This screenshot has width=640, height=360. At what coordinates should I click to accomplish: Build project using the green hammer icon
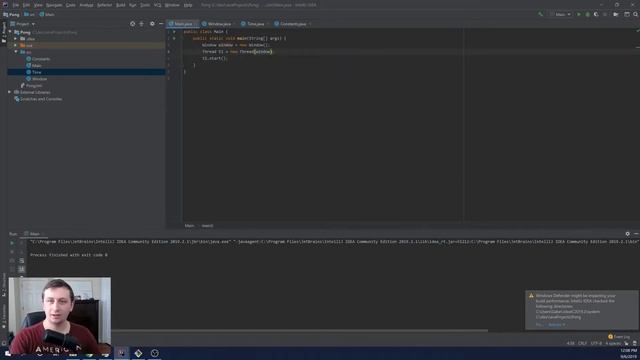540,14
